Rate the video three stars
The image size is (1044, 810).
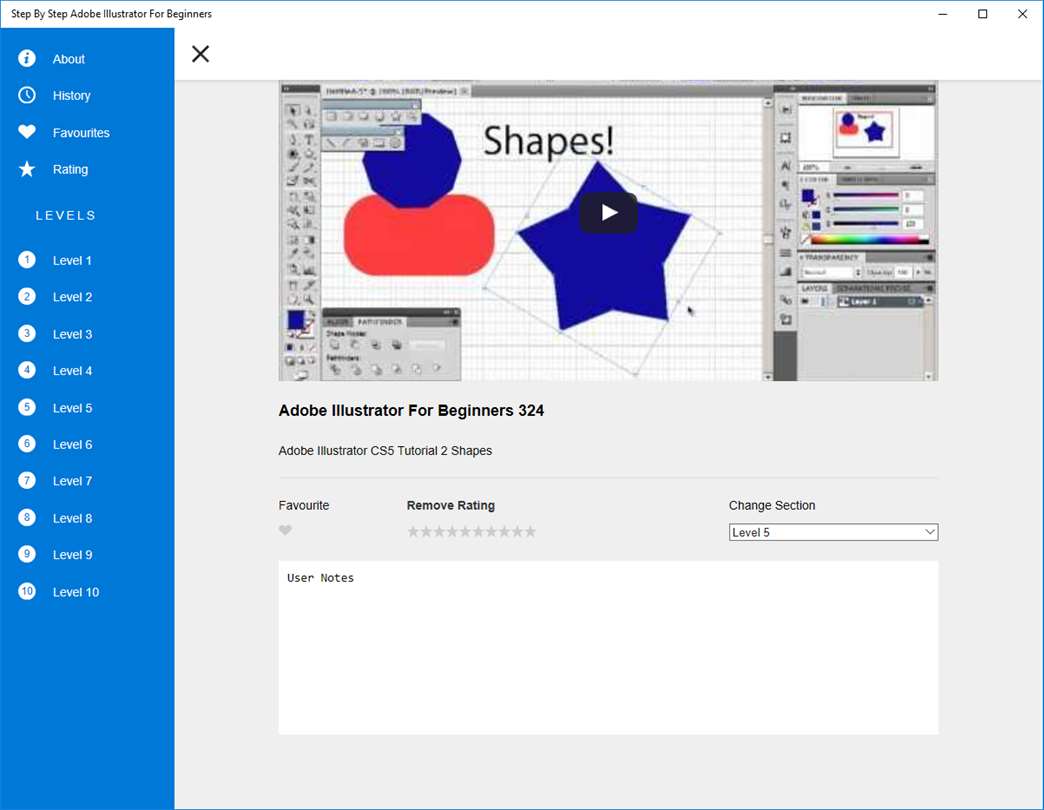(439, 531)
